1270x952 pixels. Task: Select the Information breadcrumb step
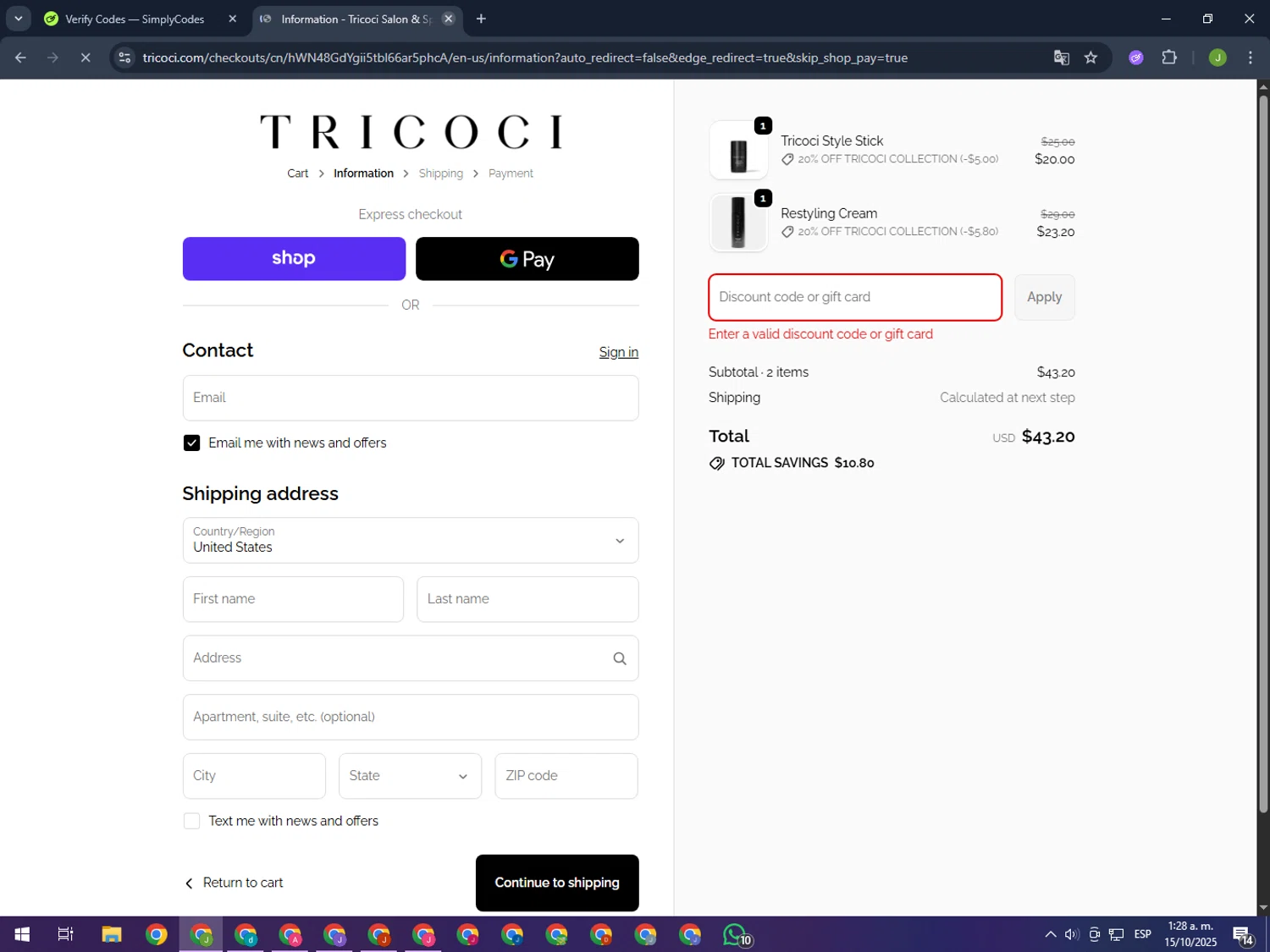coord(363,173)
